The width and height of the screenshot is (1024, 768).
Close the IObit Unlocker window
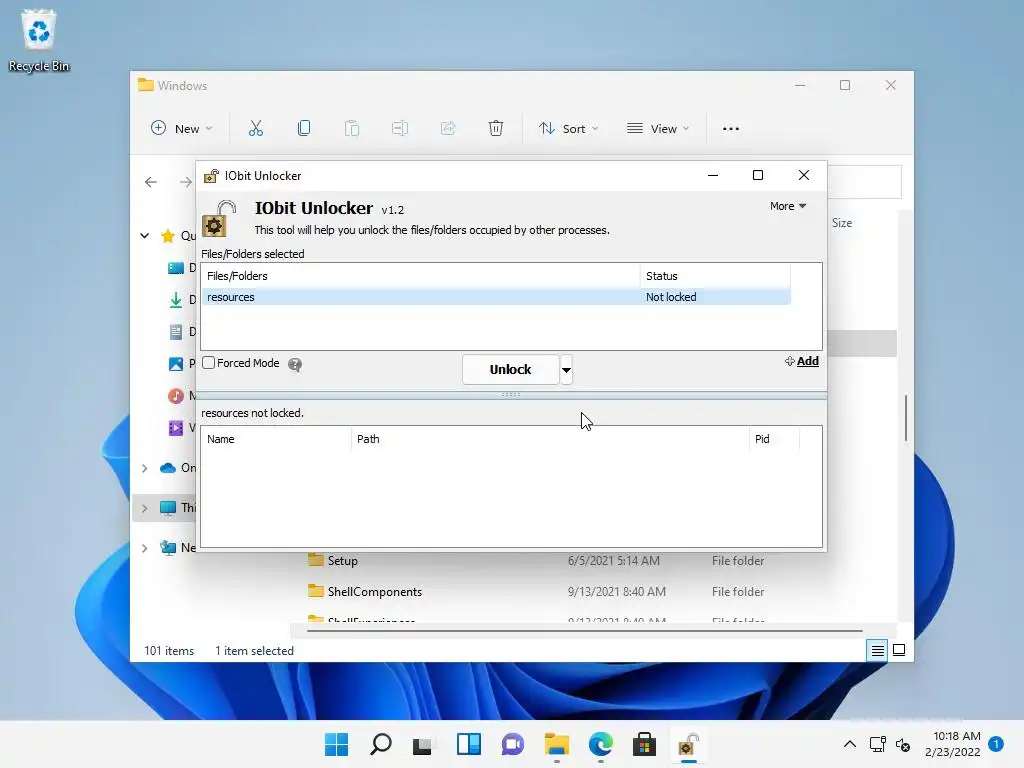[804, 175]
